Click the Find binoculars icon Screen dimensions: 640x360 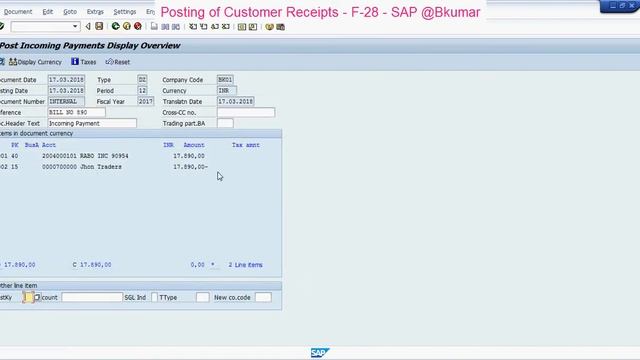coord(165,27)
